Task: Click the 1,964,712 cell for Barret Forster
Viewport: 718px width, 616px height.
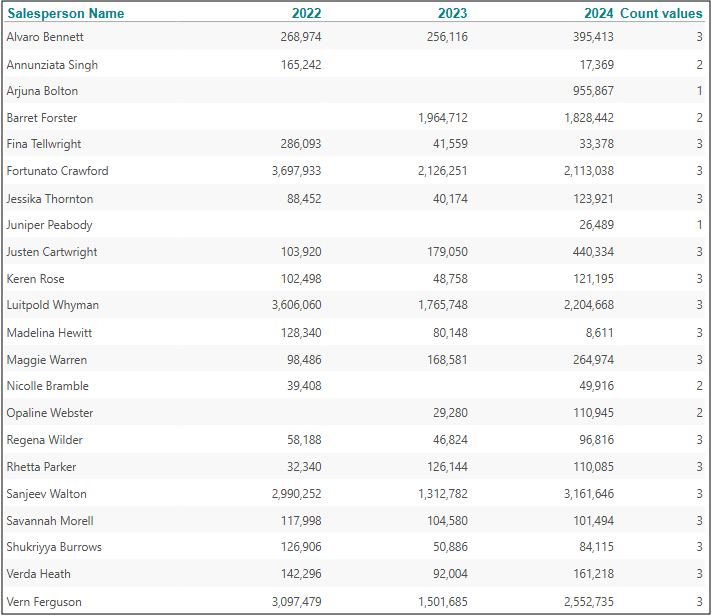Action: point(442,118)
